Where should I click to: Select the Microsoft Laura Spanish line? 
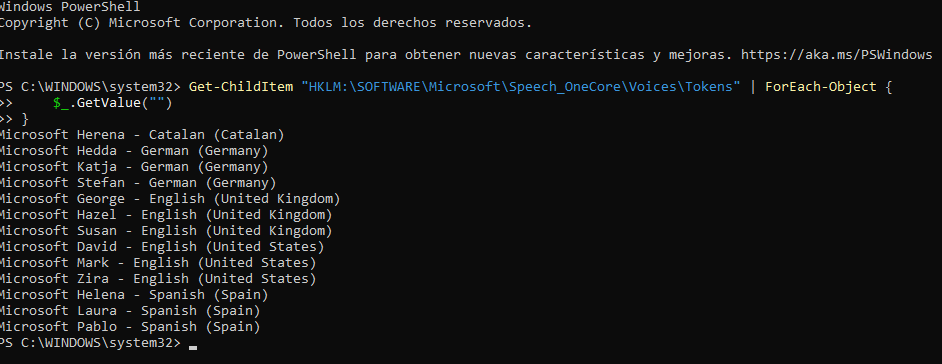tap(130, 311)
